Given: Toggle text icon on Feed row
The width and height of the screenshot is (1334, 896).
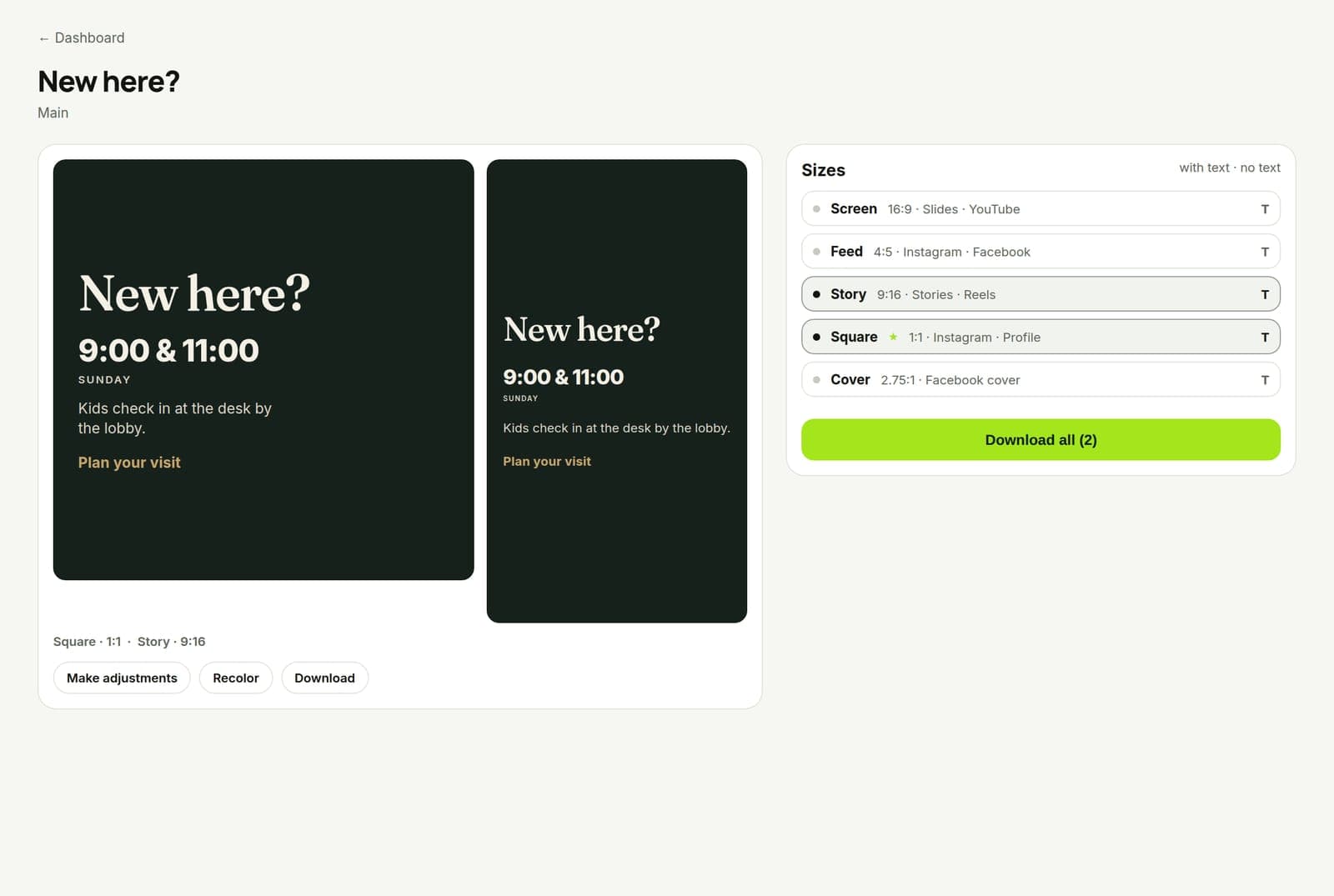Looking at the screenshot, I should click(x=1264, y=252).
